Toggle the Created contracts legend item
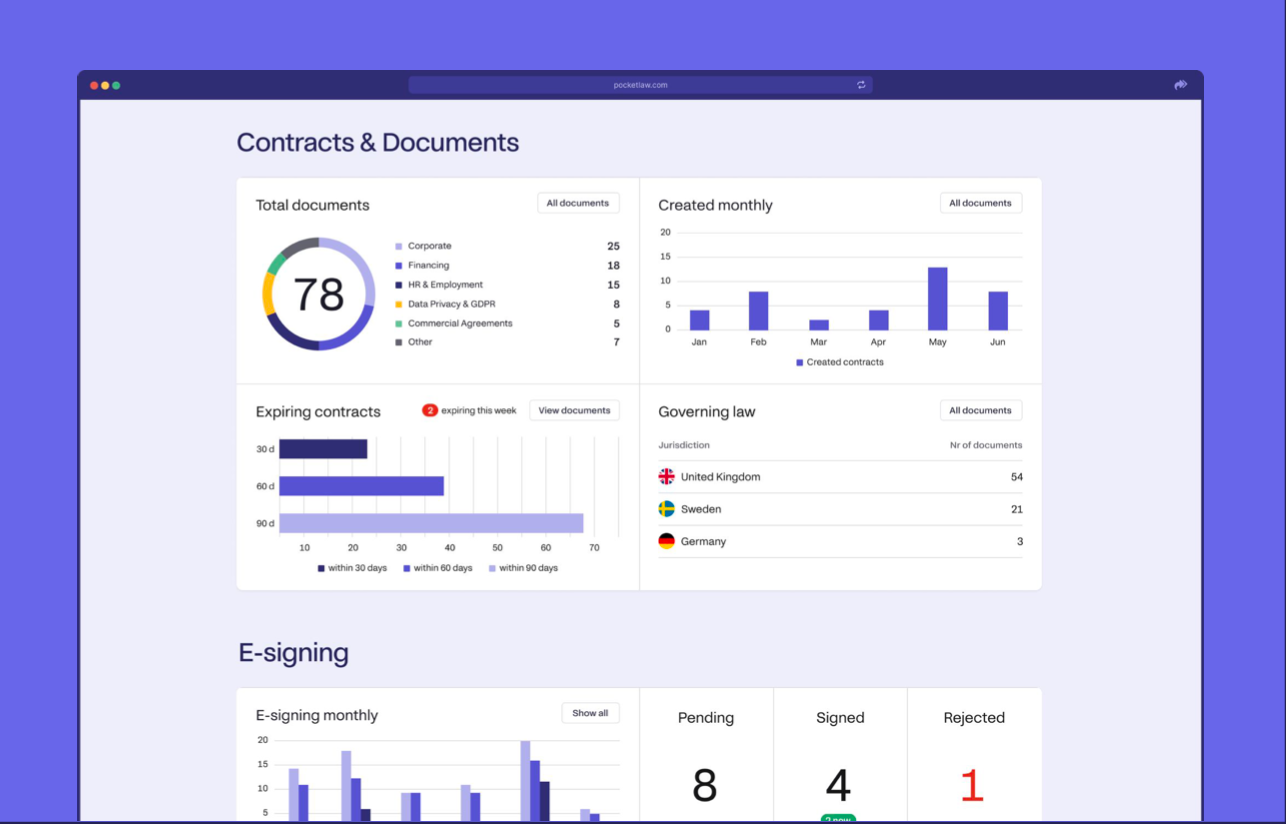The image size is (1286, 824). (x=840, y=362)
